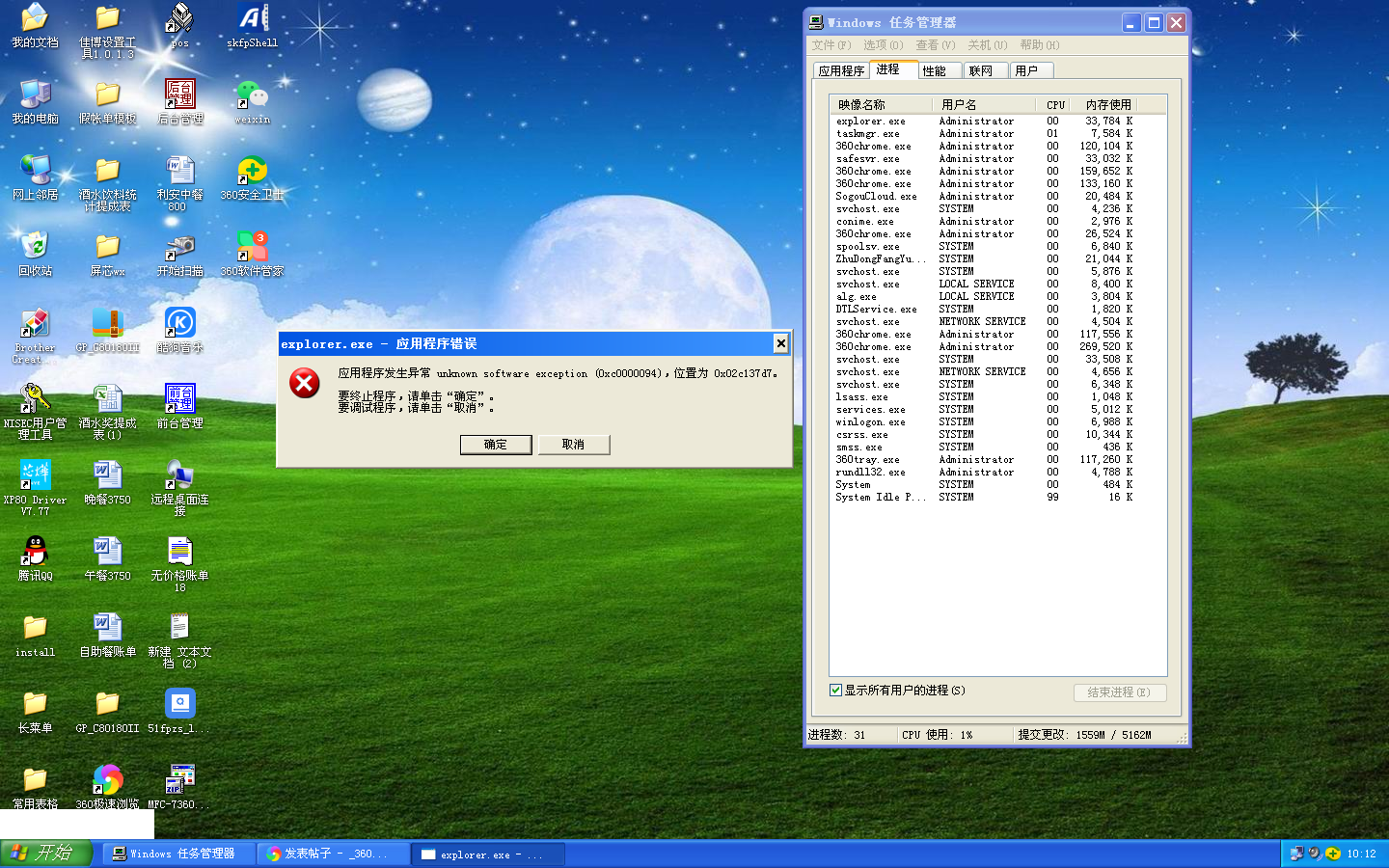
Task: Open the 网上邻居 desktop icon
Action: tap(35, 178)
